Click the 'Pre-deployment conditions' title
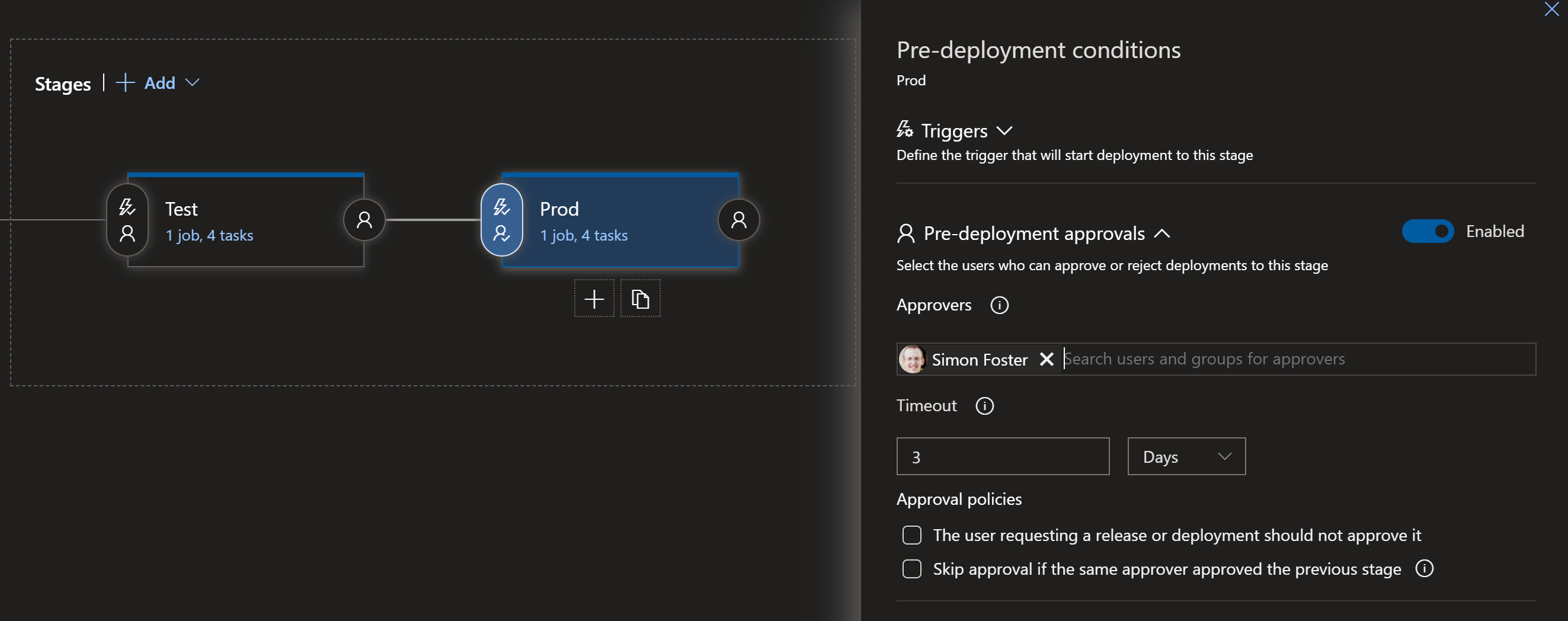The height and width of the screenshot is (621, 1568). (1038, 50)
